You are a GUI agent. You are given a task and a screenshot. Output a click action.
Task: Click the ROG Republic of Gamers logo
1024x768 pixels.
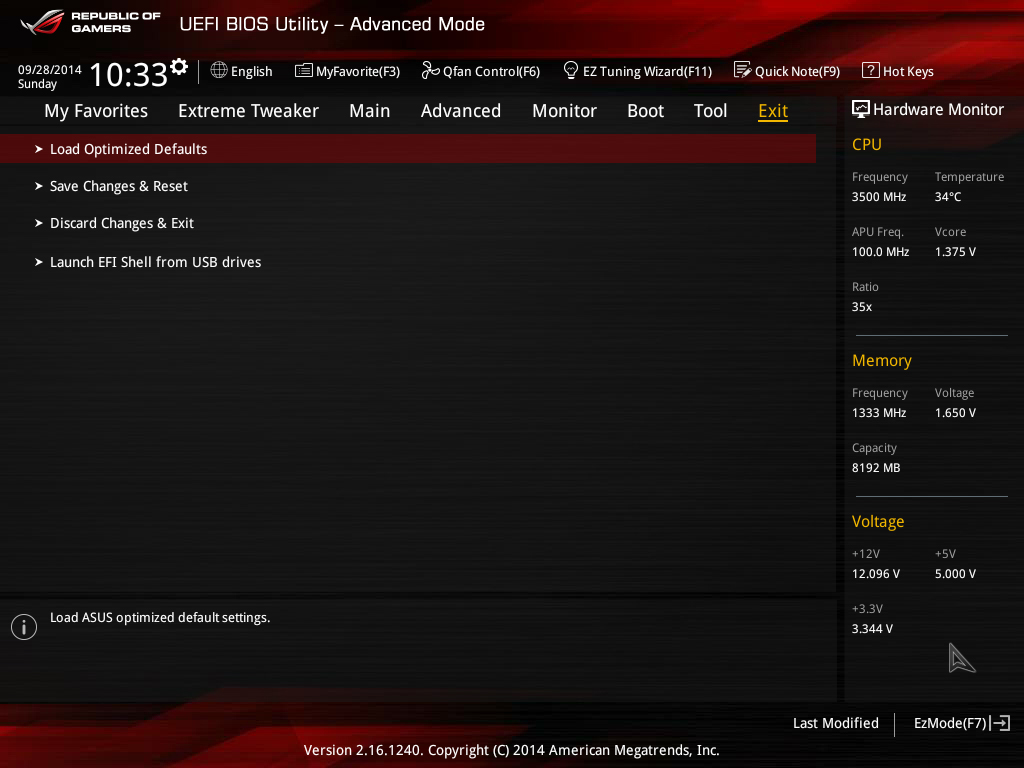point(89,22)
